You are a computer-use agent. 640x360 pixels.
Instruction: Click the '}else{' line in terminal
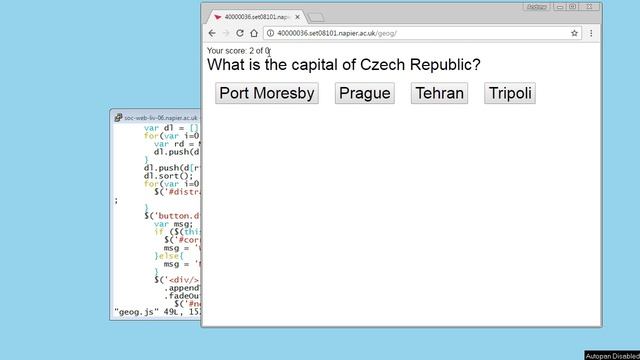tap(169, 256)
